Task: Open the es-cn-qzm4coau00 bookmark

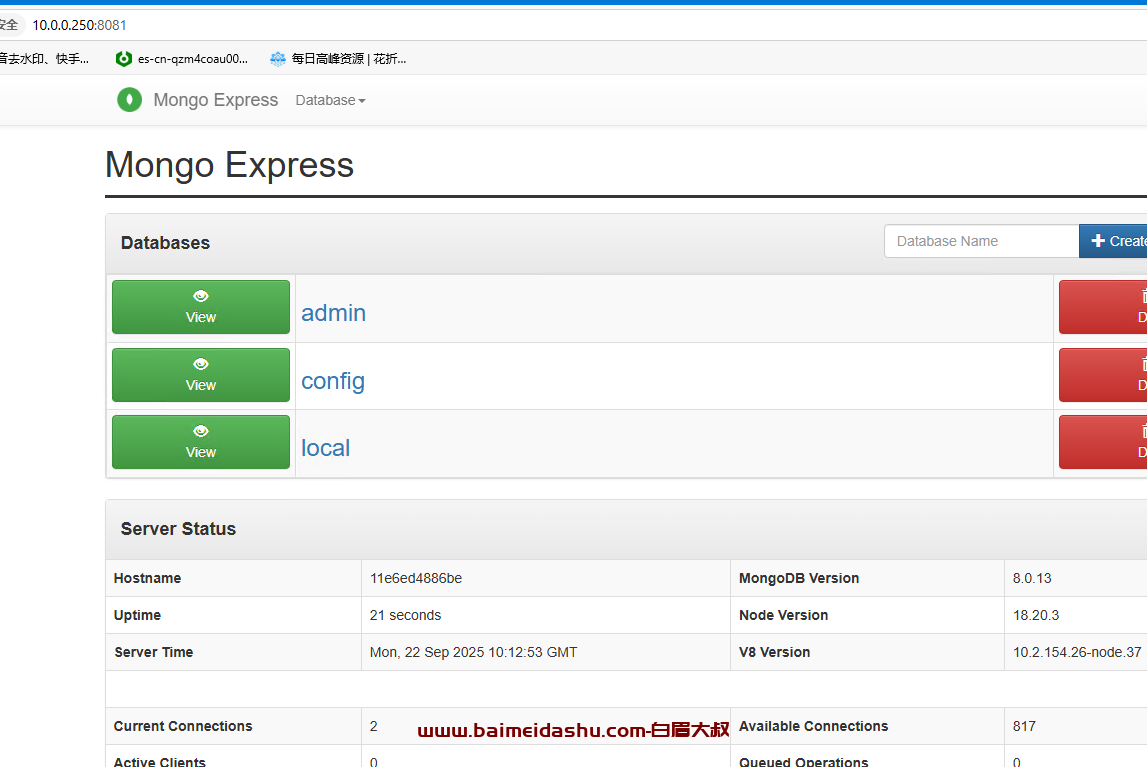Action: (x=182, y=58)
